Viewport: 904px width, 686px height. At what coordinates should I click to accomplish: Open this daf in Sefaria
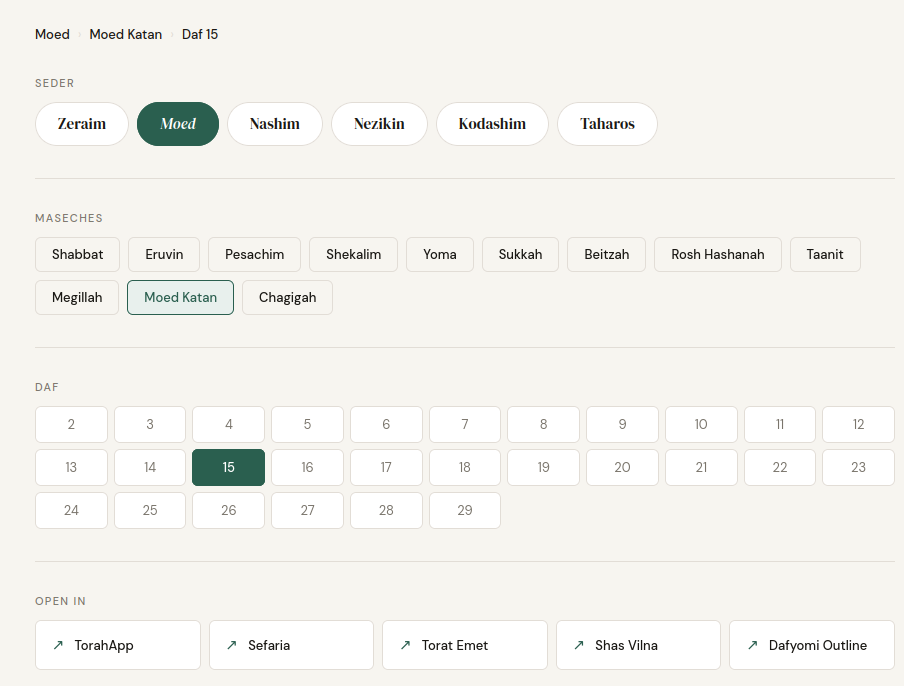(291, 645)
